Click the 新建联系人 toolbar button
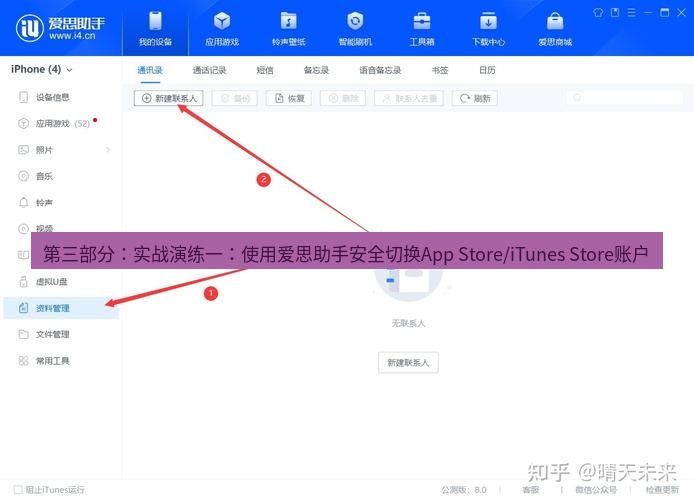The height and width of the screenshot is (500, 694). pyautogui.click(x=169, y=98)
